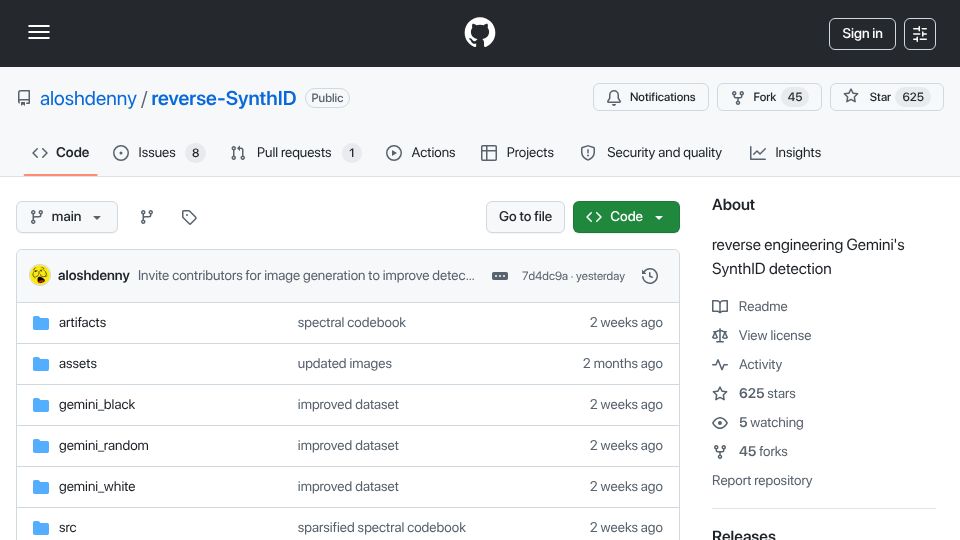Open the Readme link in About
The image size is (960, 540).
pos(750,306)
